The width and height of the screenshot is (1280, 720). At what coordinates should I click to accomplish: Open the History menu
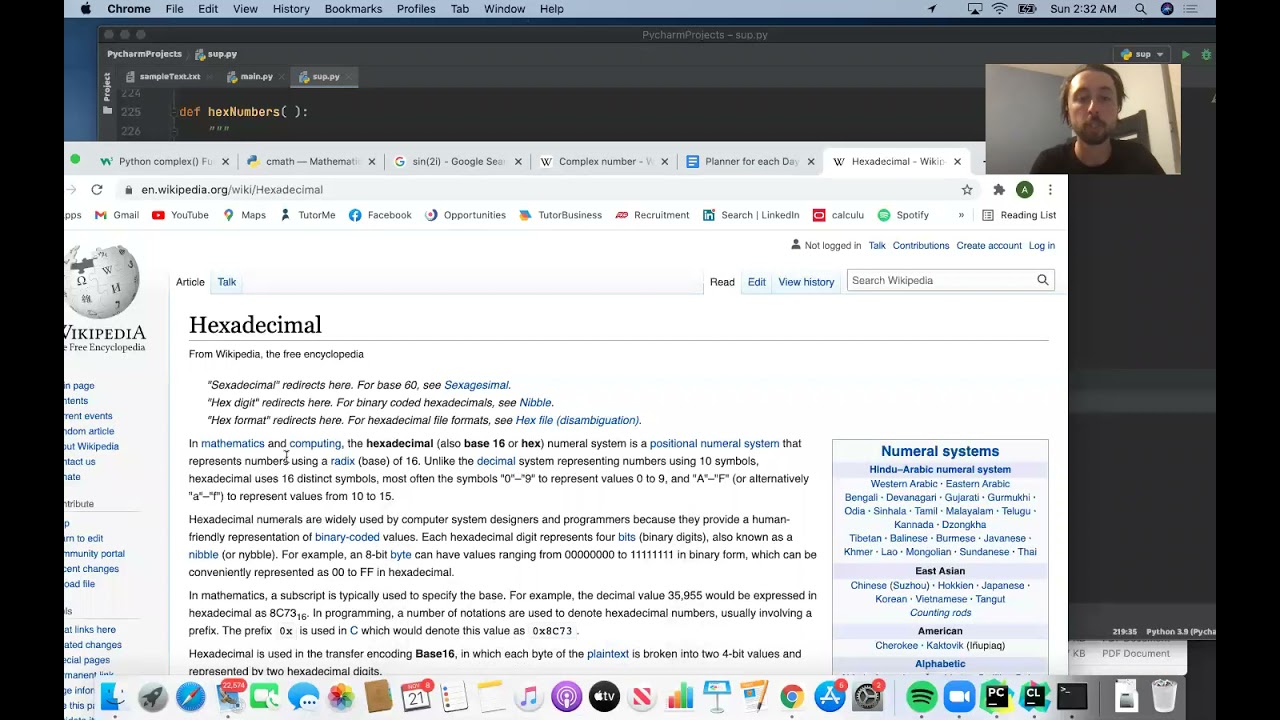pos(291,9)
